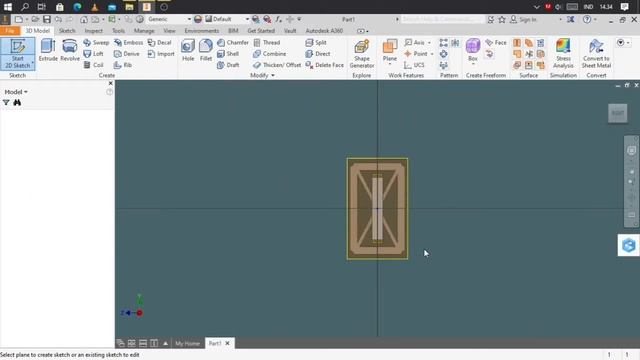Image resolution: width=640 pixels, height=360 pixels.
Task: Click the ViewCube RIGHT face
Action: [x=618, y=113]
